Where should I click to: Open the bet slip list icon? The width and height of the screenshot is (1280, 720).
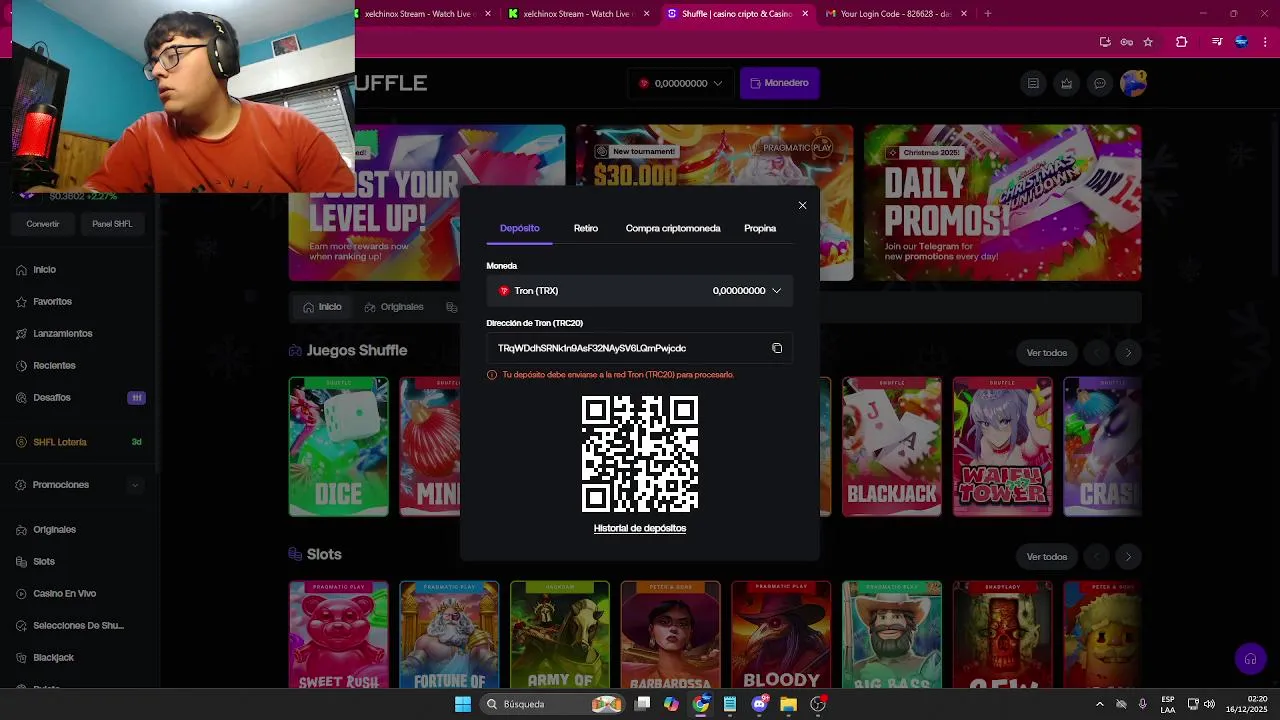pos(1033,83)
